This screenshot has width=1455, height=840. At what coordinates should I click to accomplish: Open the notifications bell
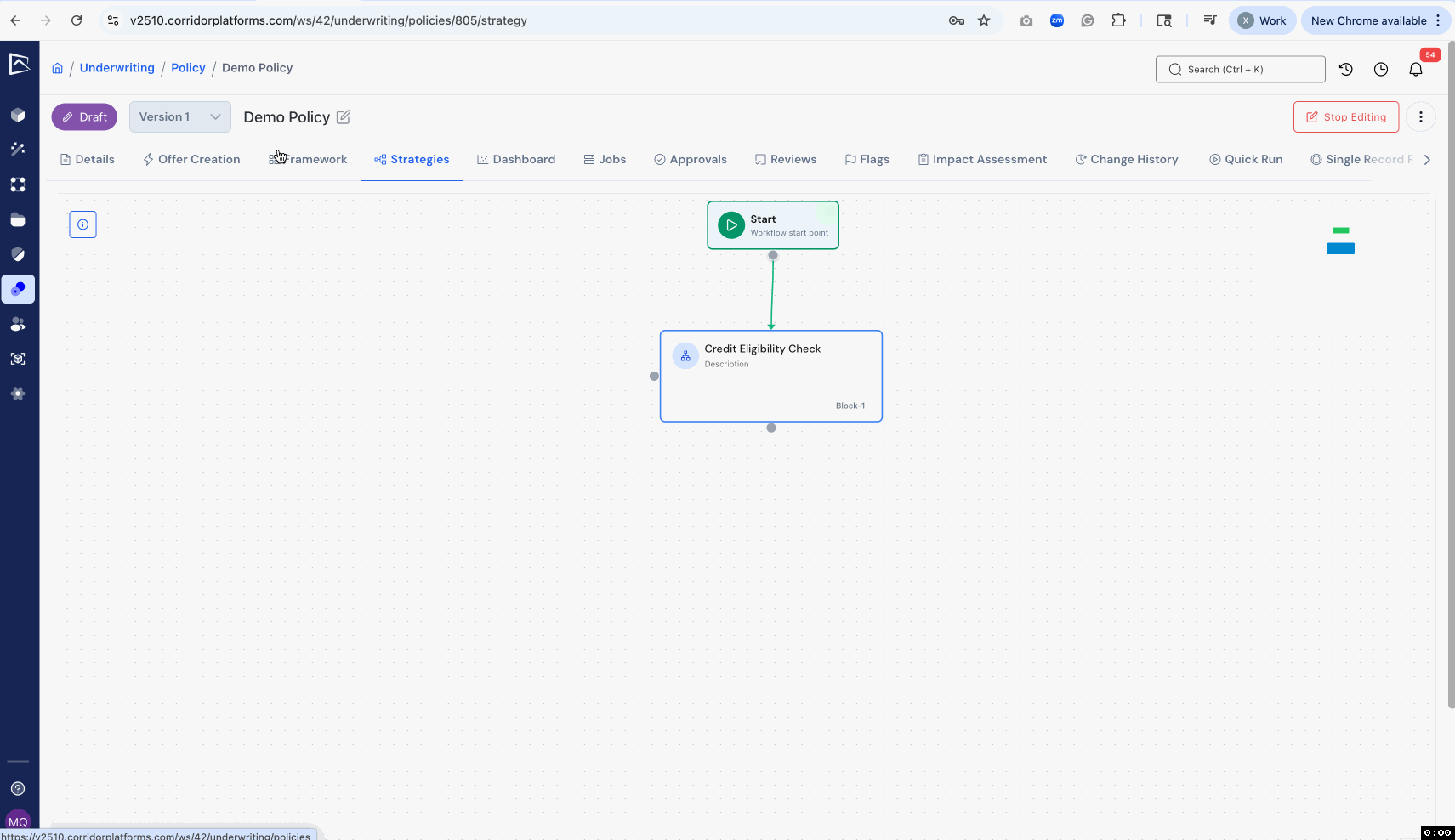click(1415, 70)
